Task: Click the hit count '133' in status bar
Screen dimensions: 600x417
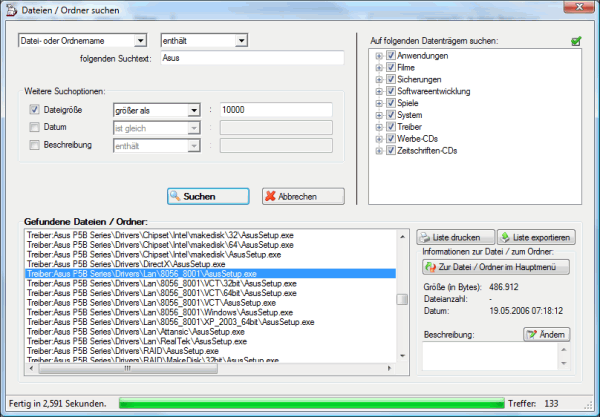Action: point(551,404)
